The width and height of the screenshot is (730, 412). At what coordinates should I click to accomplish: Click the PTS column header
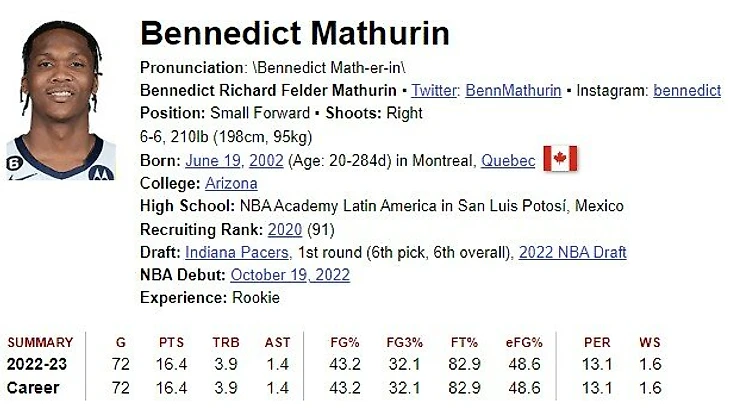pos(171,343)
